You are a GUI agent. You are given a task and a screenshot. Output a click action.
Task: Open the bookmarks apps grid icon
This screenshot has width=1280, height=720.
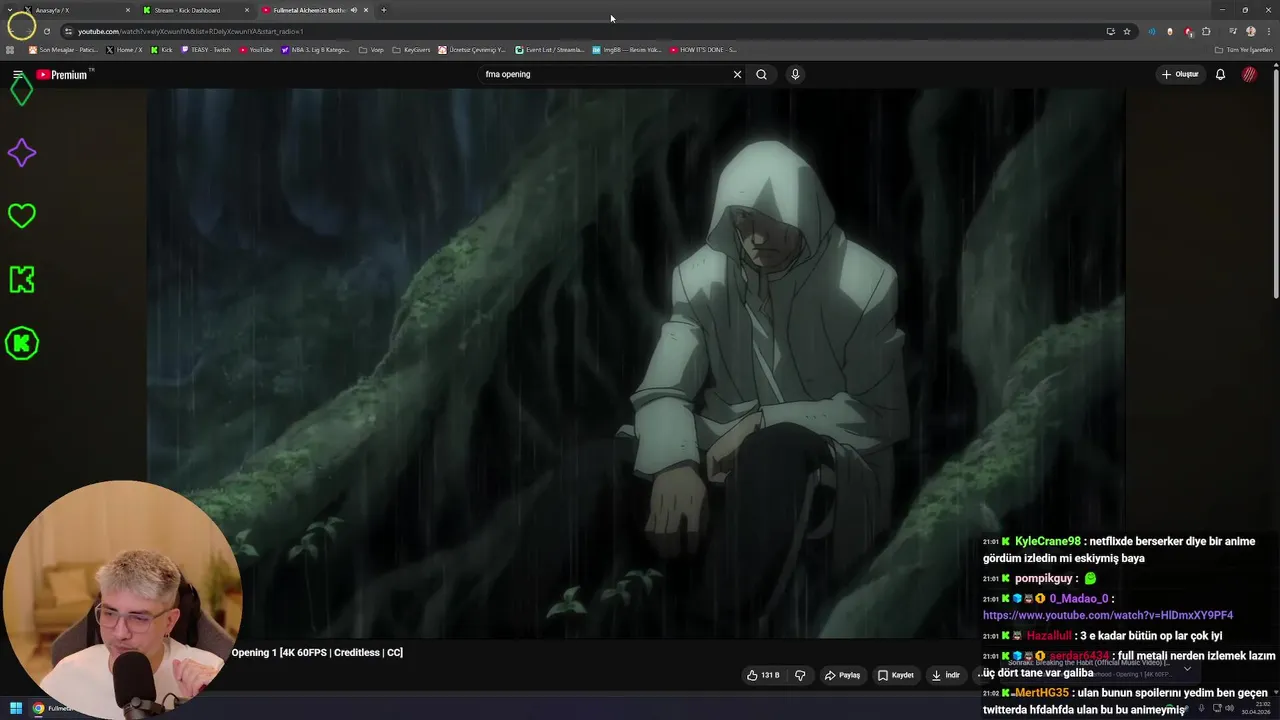click(10, 49)
